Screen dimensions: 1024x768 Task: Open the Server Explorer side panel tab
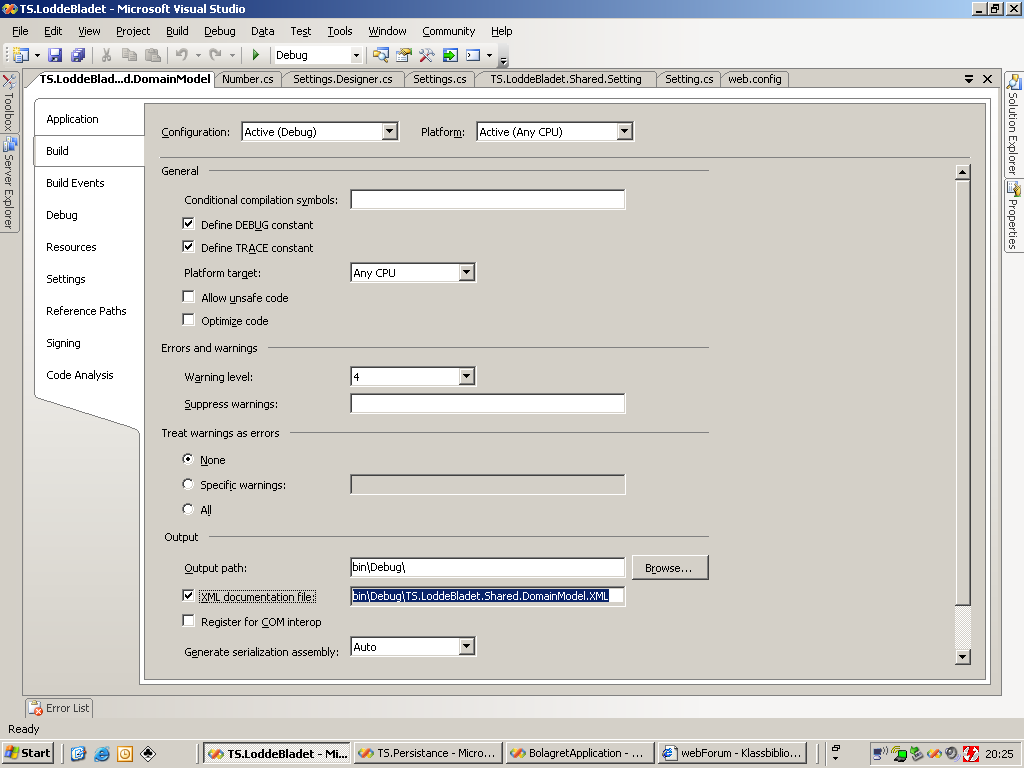pyautogui.click(x=8, y=184)
